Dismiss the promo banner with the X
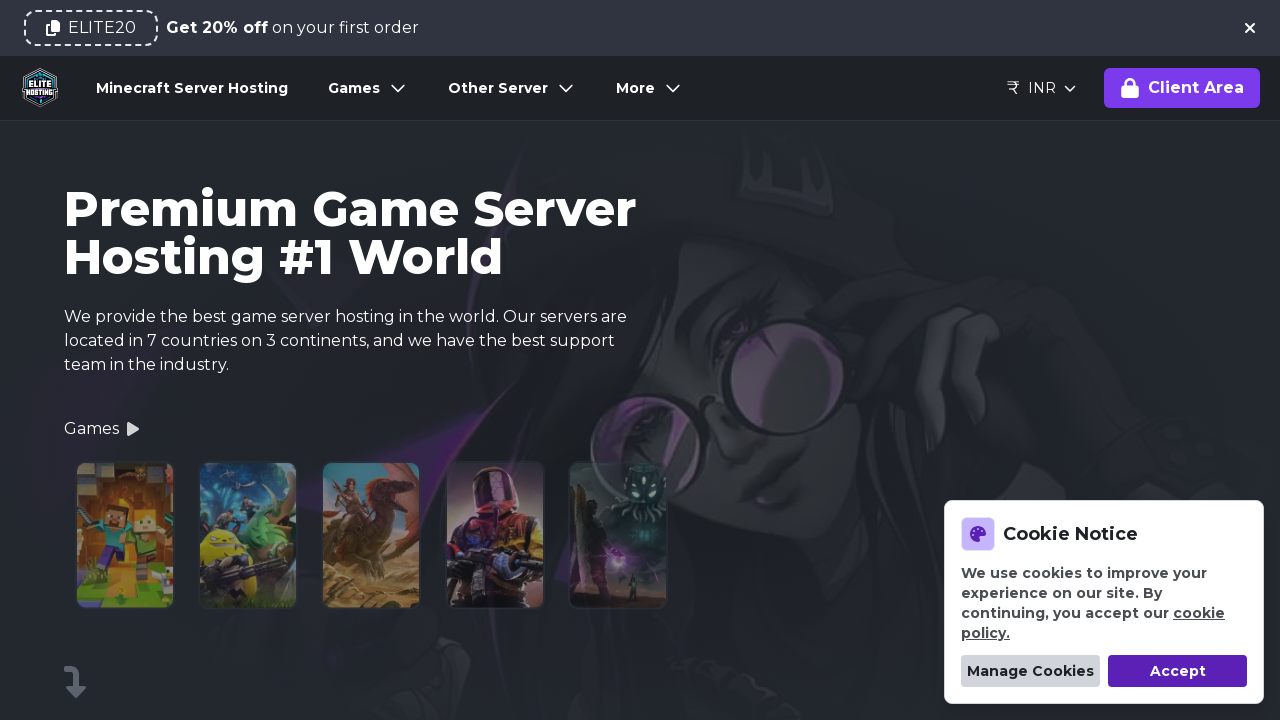 coord(1250,28)
